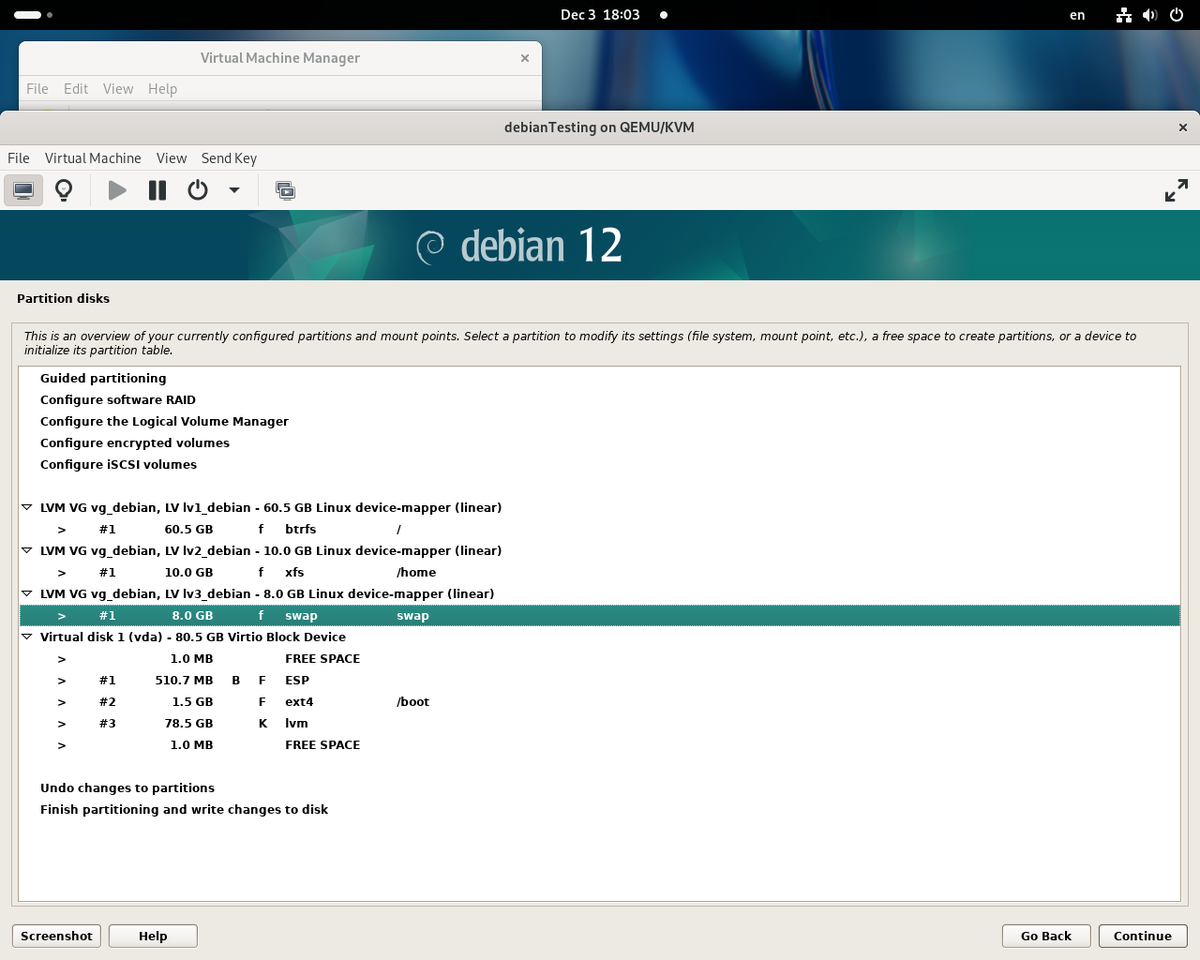Select the 510.7 MB ESP partition
Image resolution: width=1200 pixels, height=960 pixels.
tap(600, 681)
